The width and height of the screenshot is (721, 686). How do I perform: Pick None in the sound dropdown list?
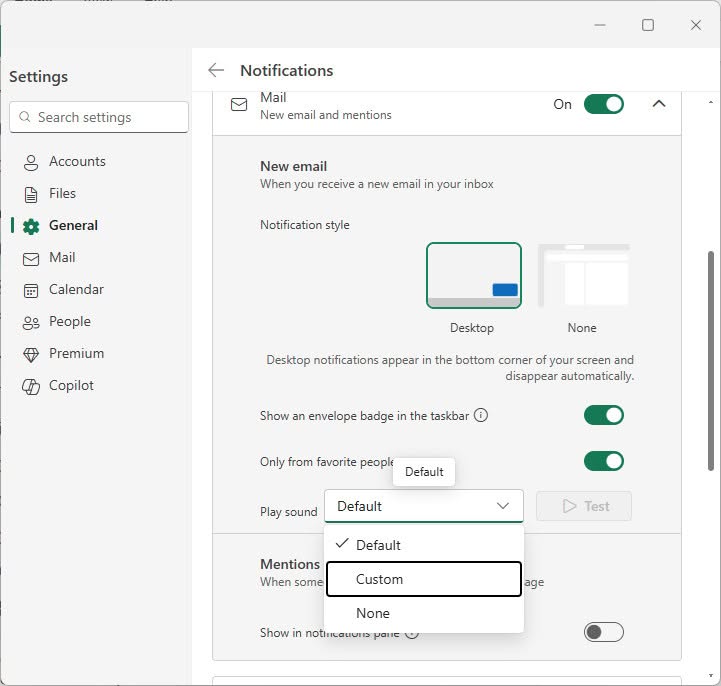point(423,613)
